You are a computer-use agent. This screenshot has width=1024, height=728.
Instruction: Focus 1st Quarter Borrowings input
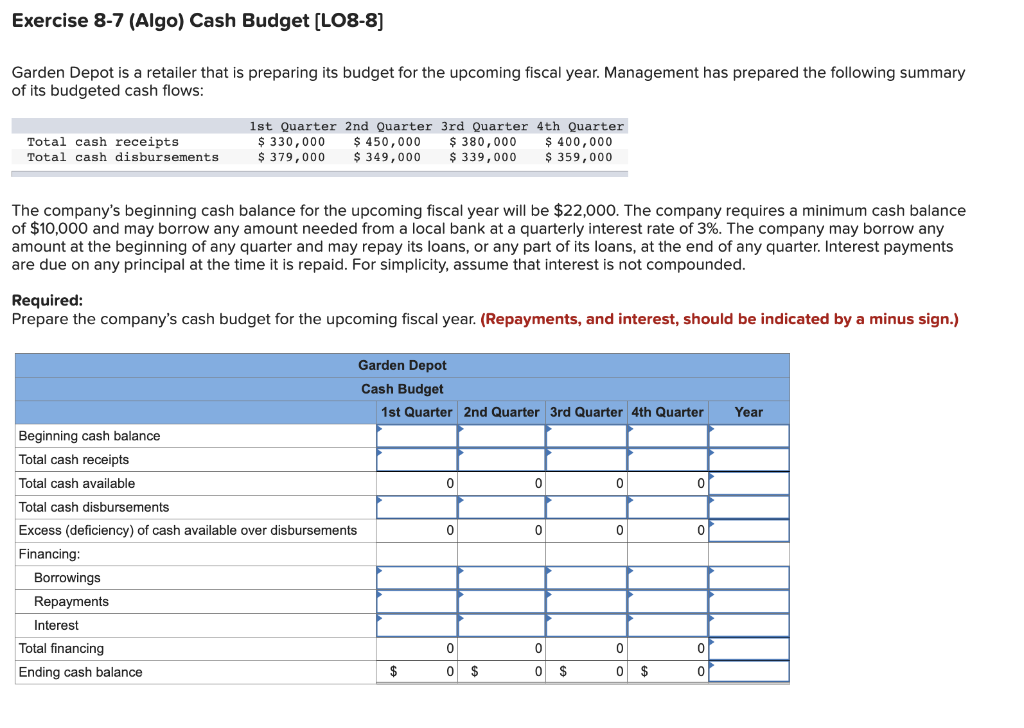point(417,578)
